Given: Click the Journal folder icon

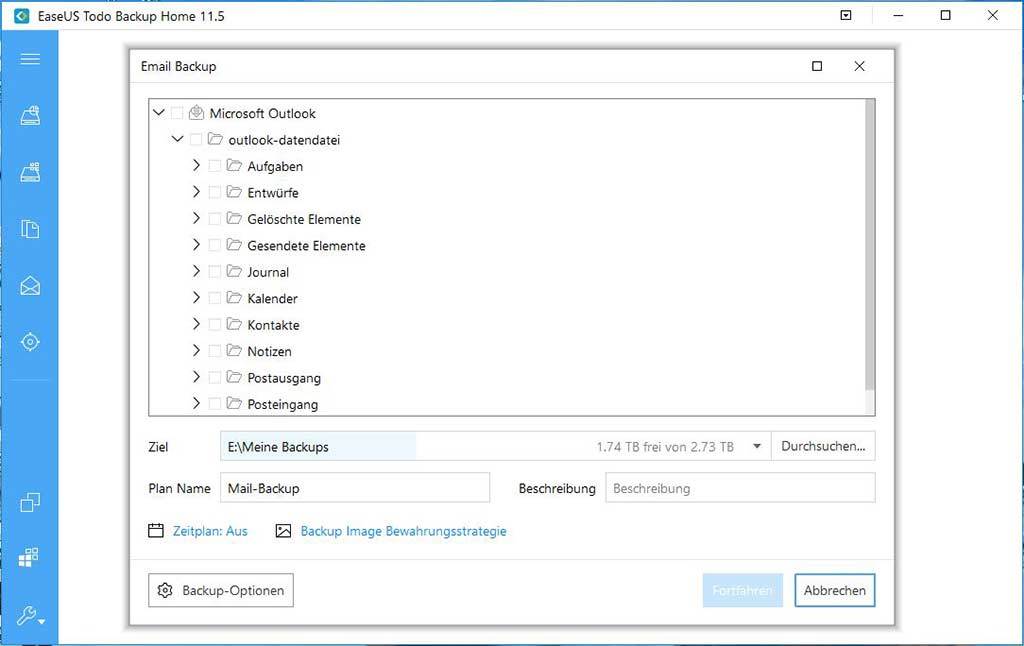Looking at the screenshot, I should (234, 271).
